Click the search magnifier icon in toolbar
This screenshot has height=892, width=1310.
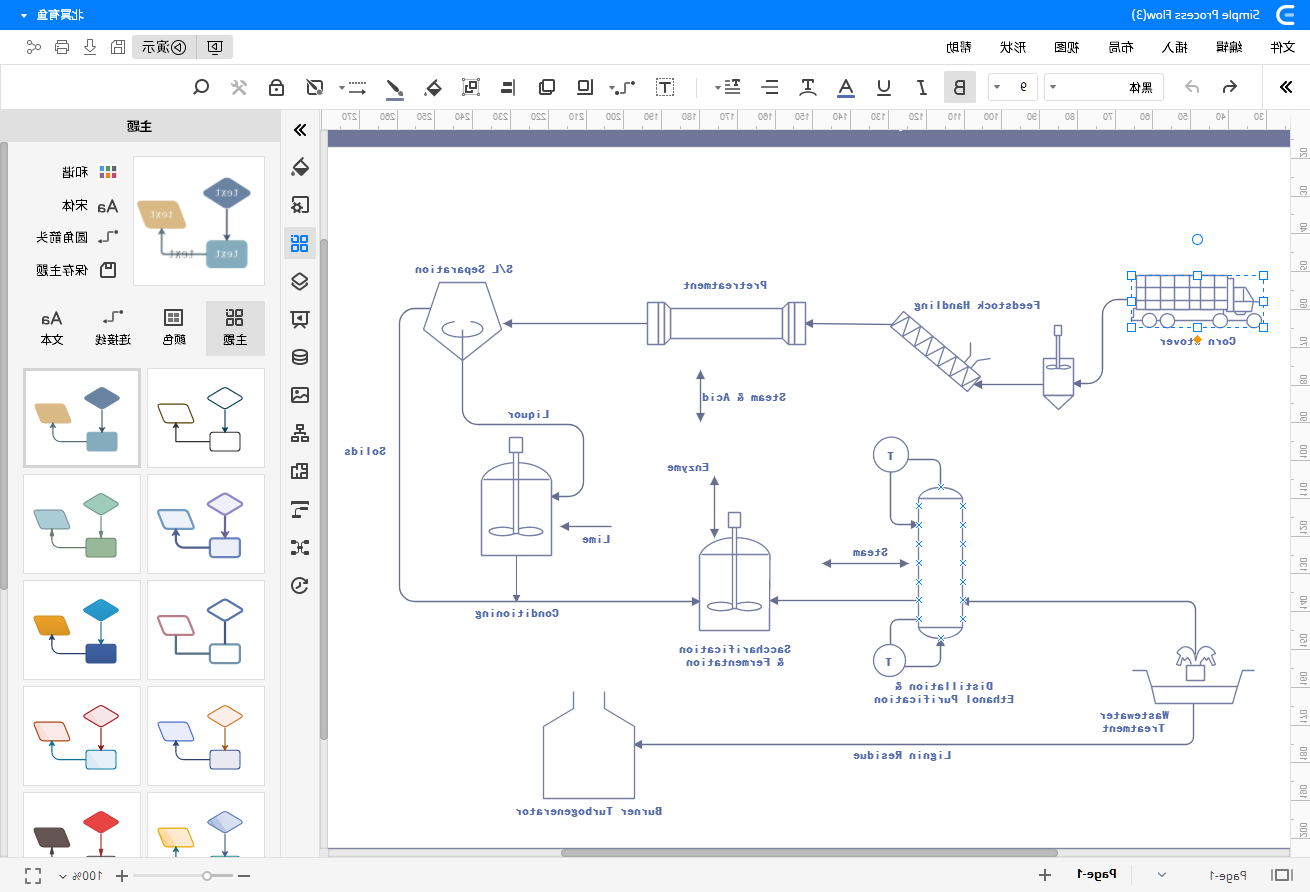pos(201,87)
